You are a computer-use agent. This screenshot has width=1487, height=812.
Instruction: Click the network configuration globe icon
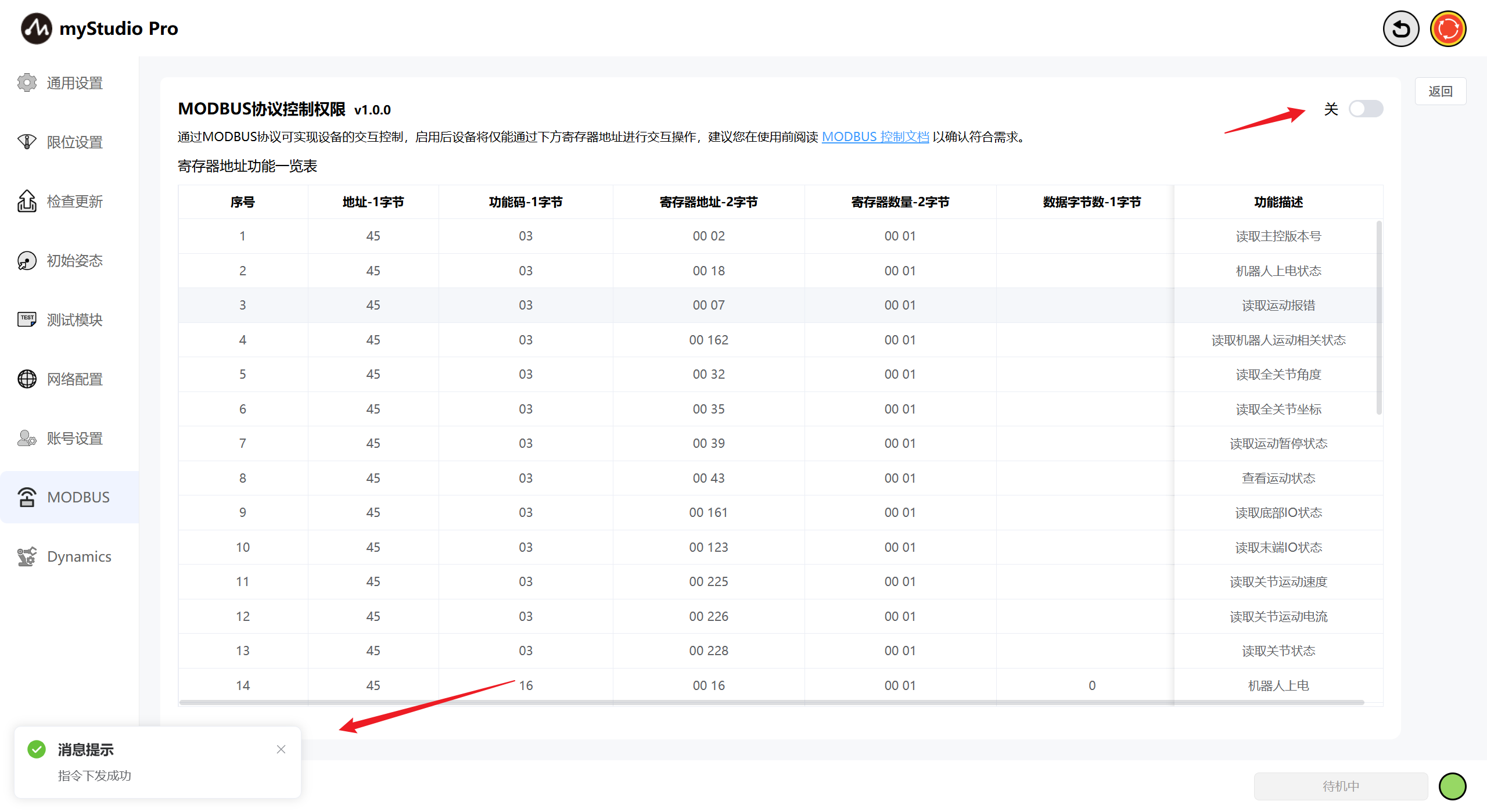pyautogui.click(x=27, y=379)
